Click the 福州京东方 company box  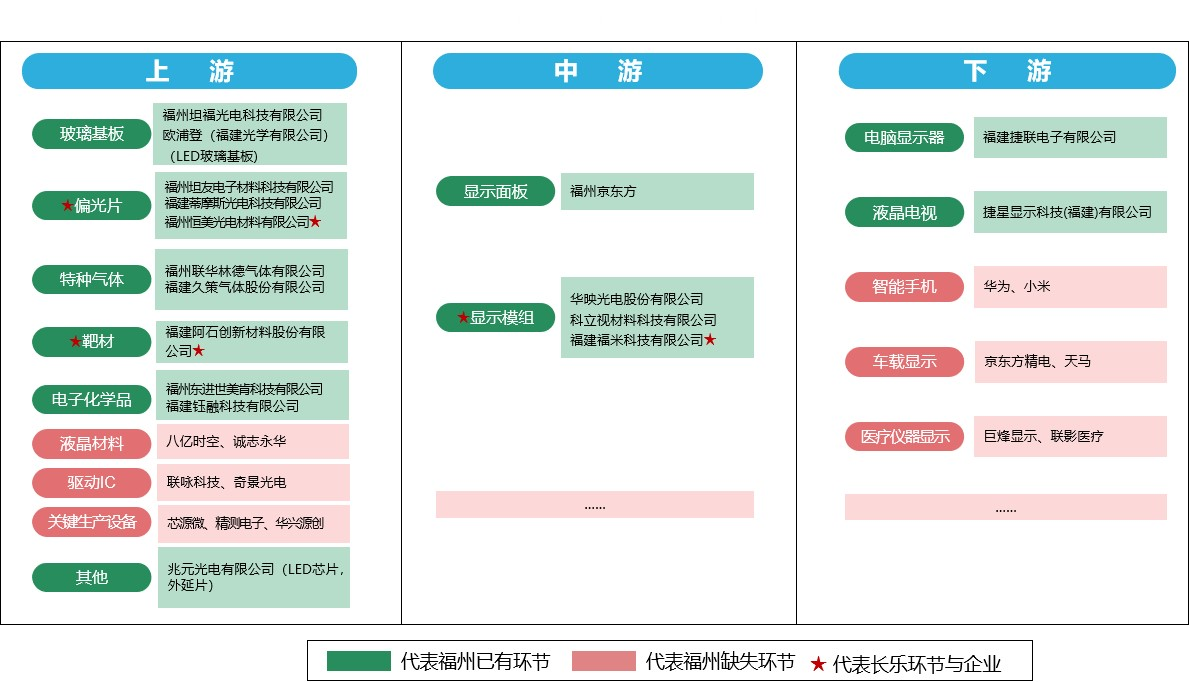point(657,191)
